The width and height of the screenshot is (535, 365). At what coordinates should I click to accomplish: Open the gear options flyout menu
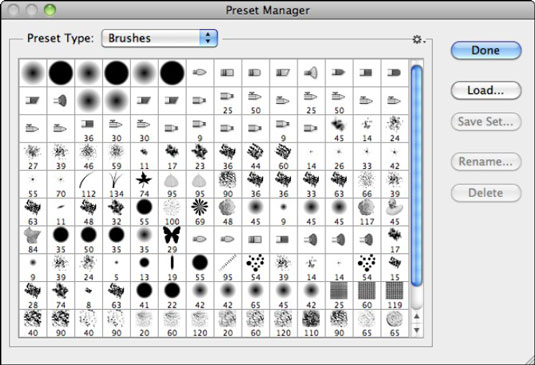pos(418,40)
